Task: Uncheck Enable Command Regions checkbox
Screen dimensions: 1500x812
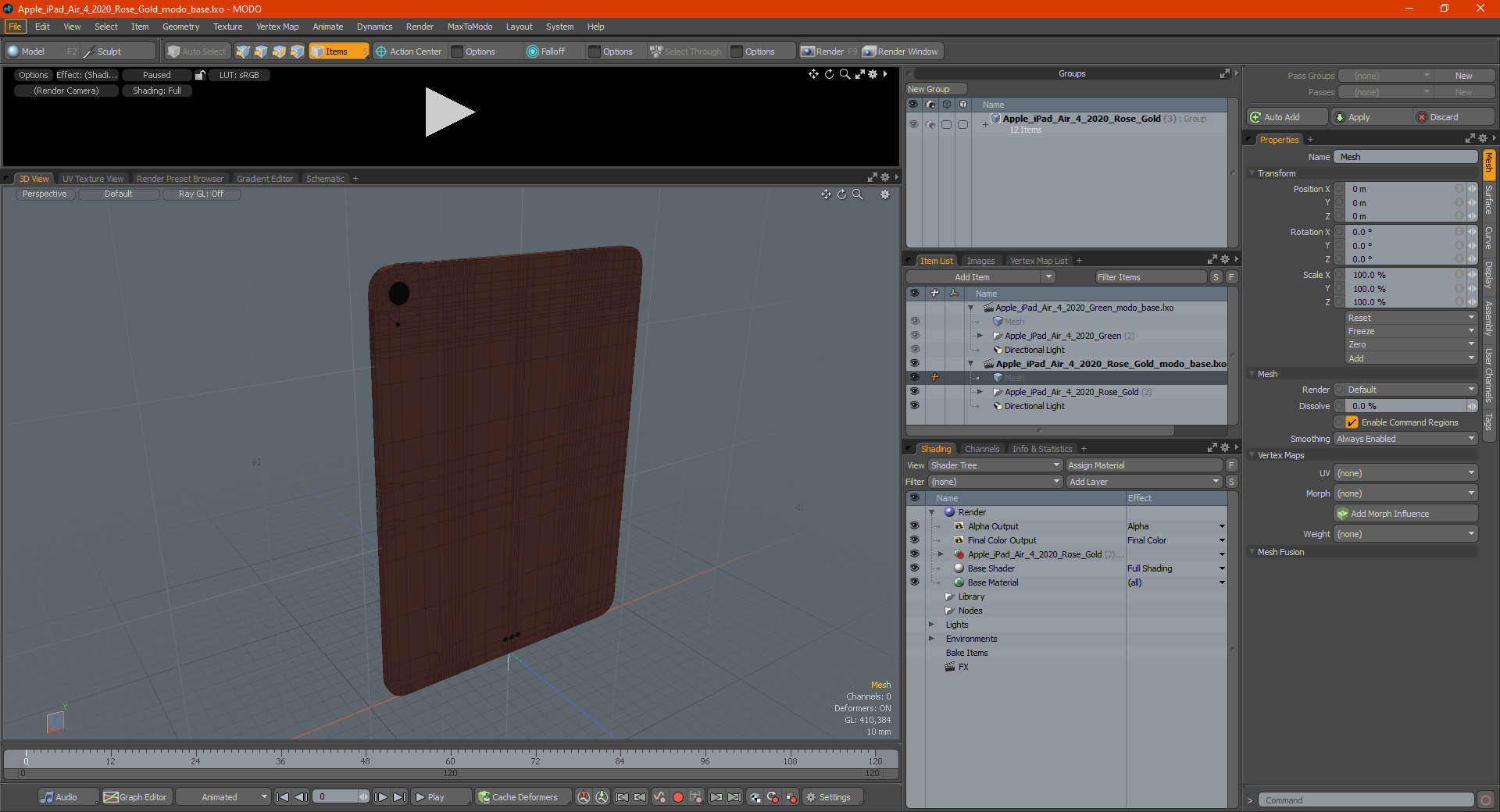Action: [1352, 422]
